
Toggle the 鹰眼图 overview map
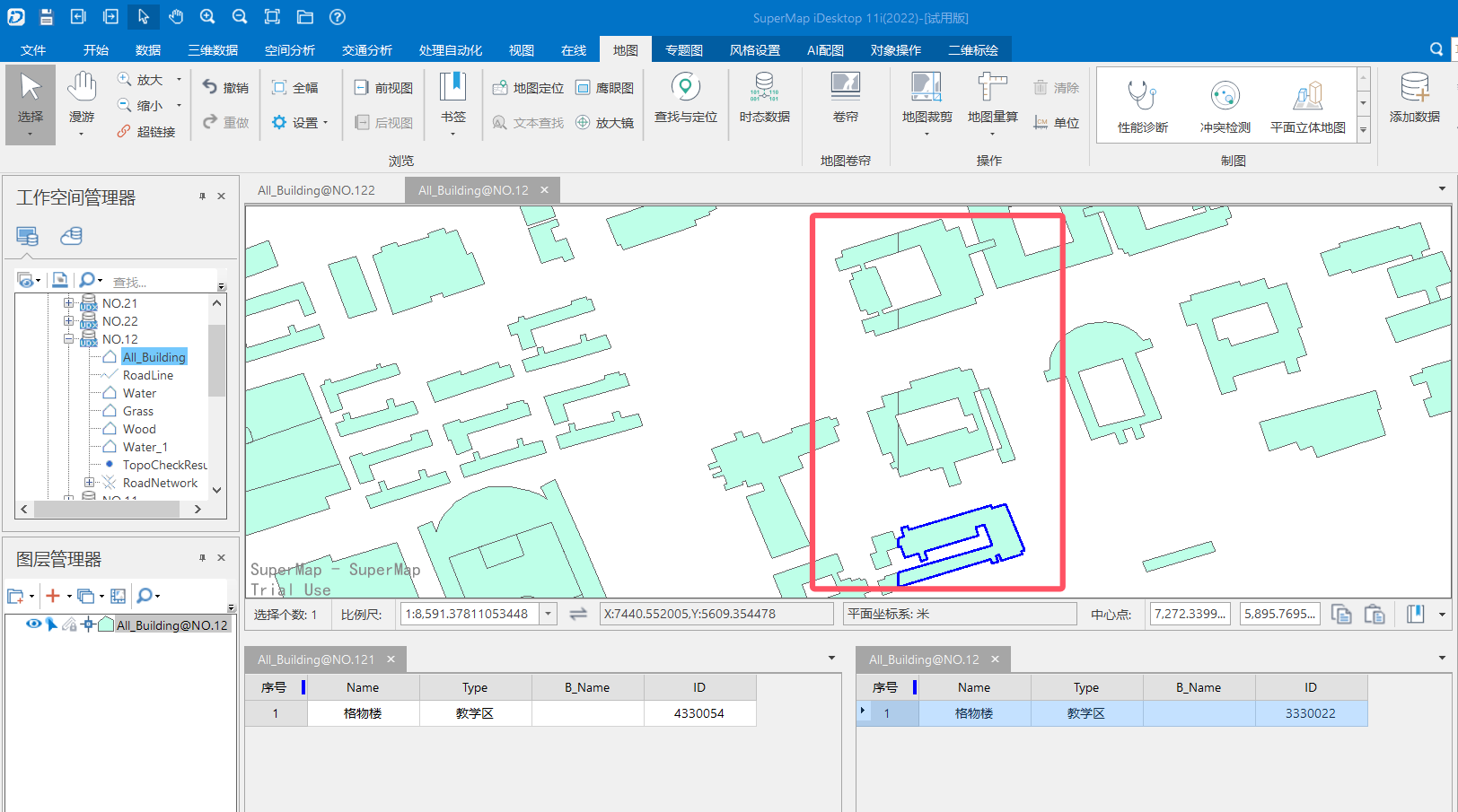[x=604, y=88]
